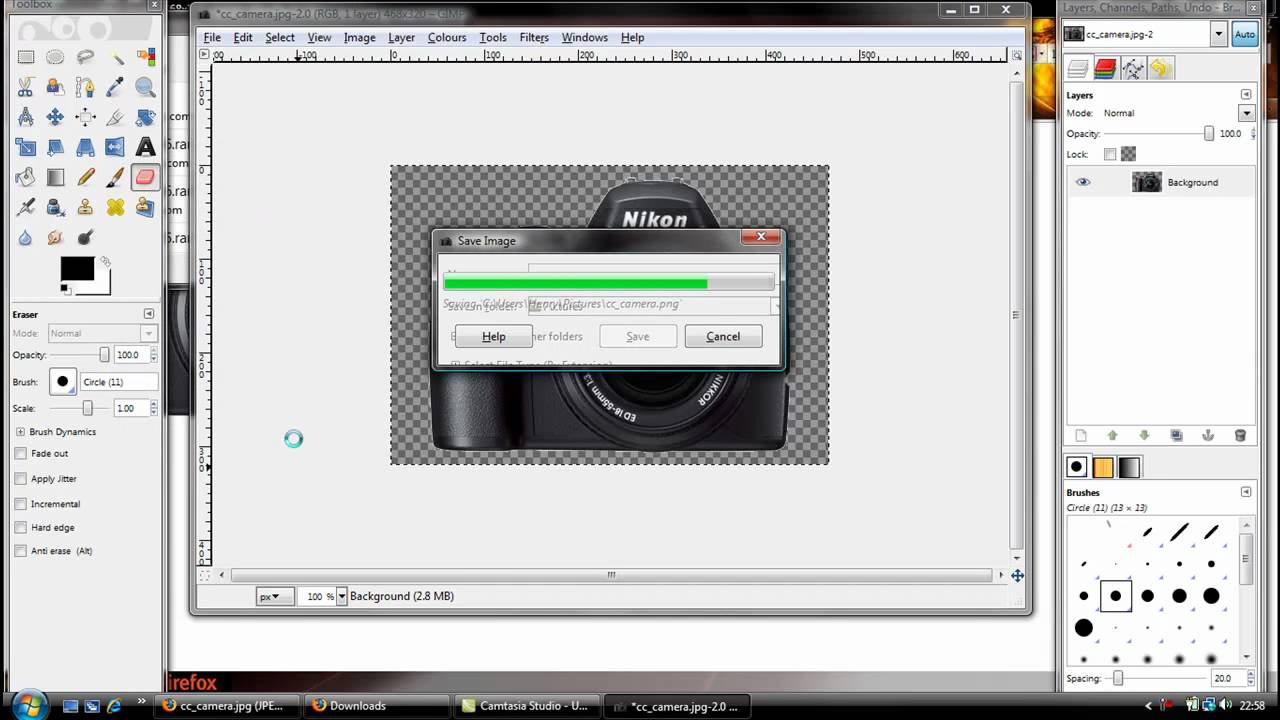Select the Smudge tool
This screenshot has width=1280, height=720.
pyautogui.click(x=55, y=237)
